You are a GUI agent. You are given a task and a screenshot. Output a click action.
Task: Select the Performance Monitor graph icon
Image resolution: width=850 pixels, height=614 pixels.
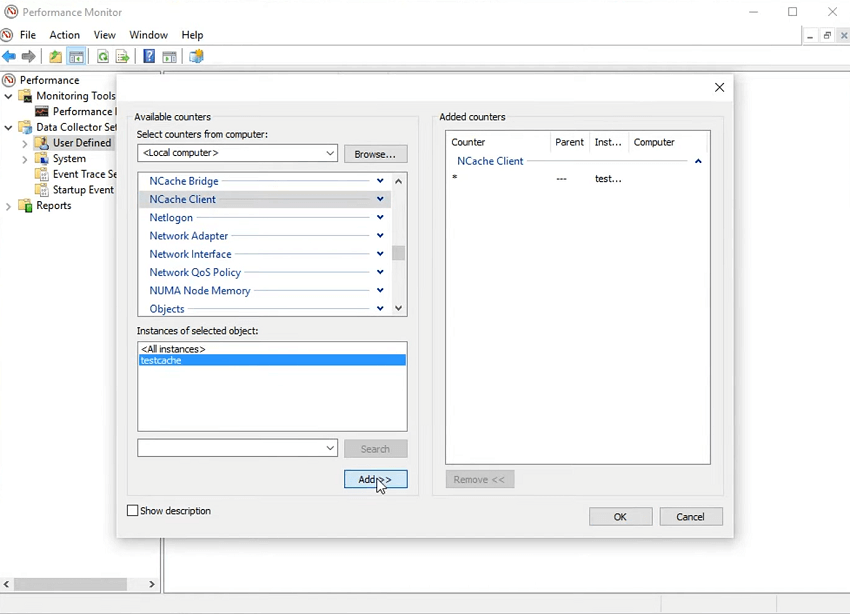pyautogui.click(x=42, y=112)
